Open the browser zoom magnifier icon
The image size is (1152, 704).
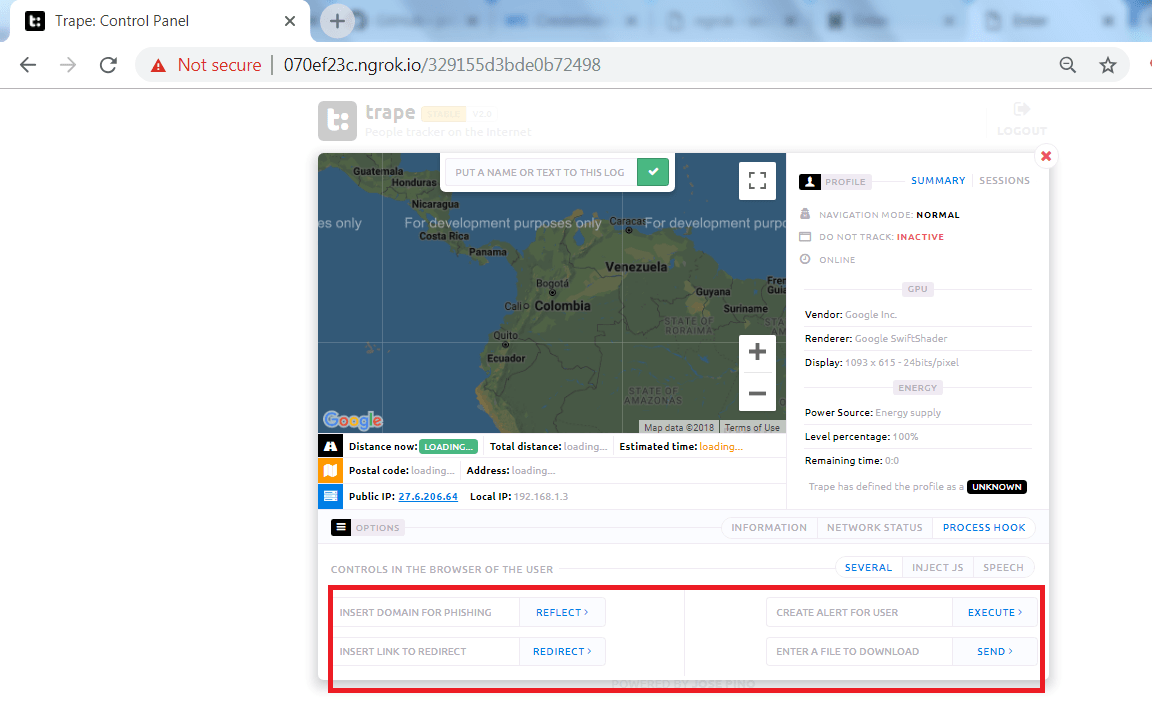tap(1068, 65)
